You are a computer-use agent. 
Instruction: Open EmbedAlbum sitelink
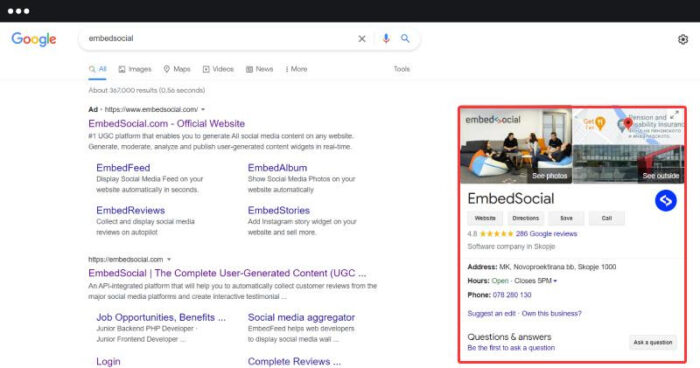(277, 168)
